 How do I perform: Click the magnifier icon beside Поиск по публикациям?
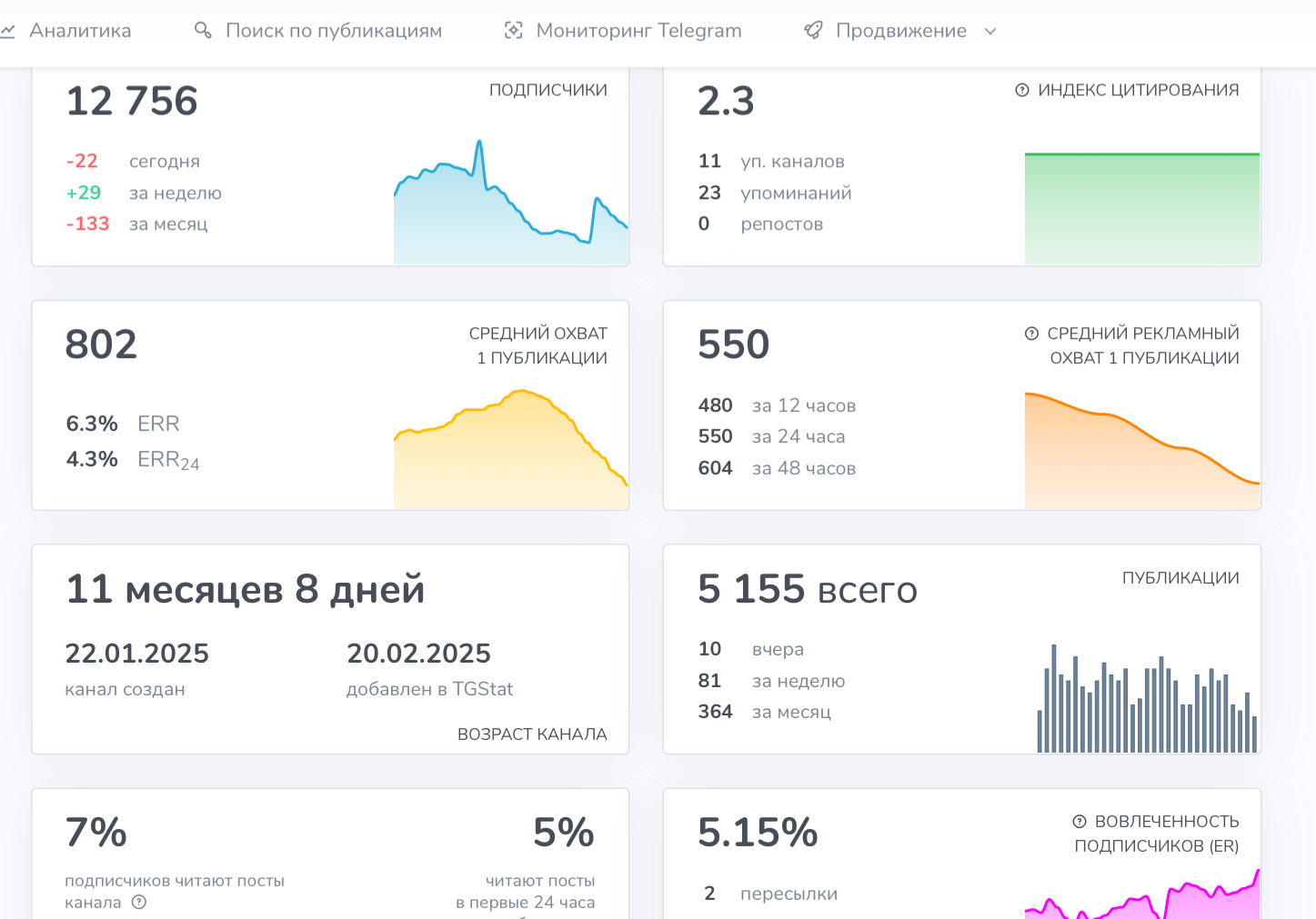point(202,30)
